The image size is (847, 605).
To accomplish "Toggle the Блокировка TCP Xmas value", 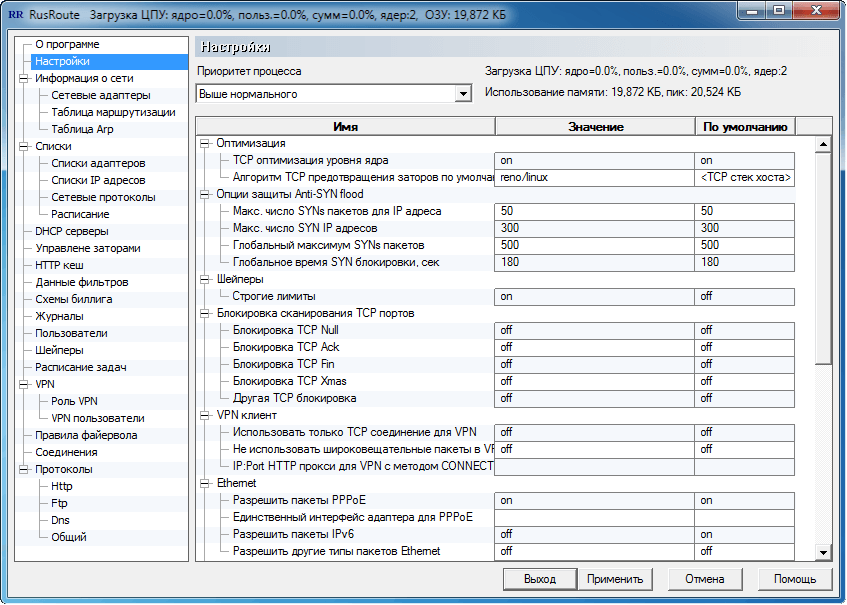I will (x=594, y=381).
